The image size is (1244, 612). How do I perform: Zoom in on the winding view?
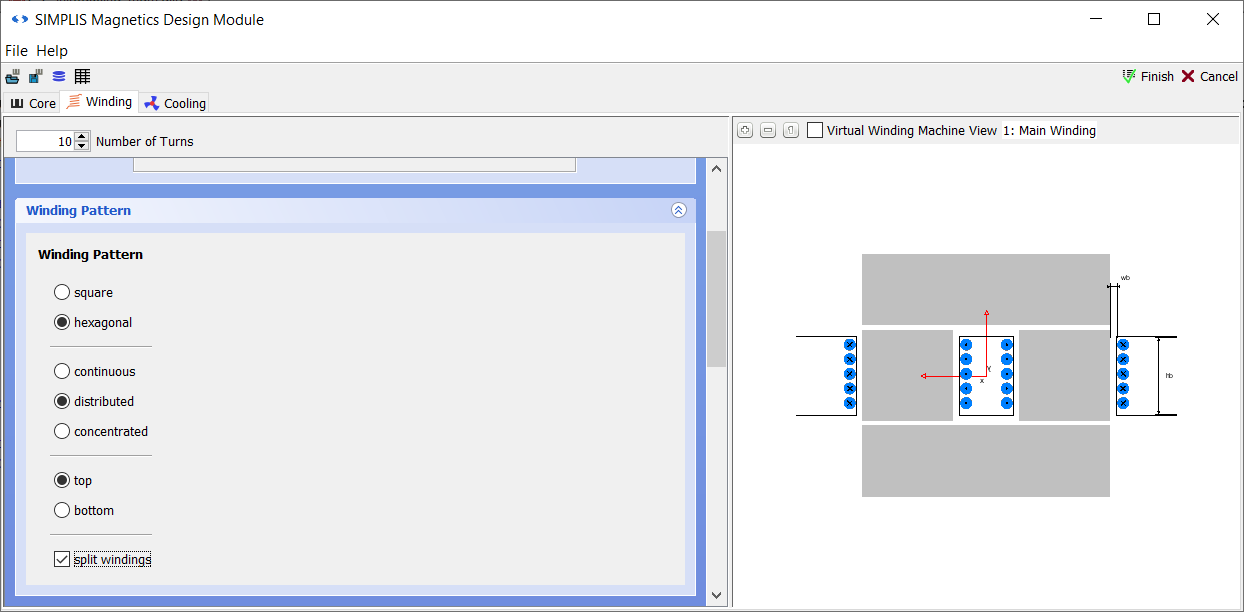coord(744,131)
